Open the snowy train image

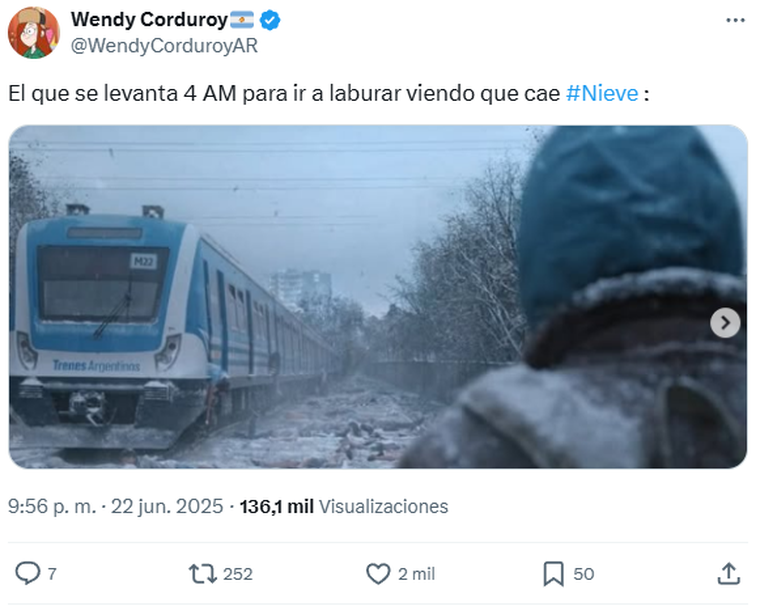click(x=378, y=297)
